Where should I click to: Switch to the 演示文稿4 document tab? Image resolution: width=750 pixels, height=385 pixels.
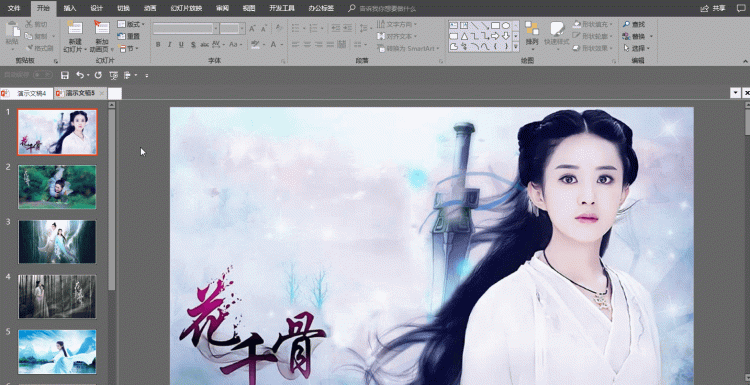point(27,93)
